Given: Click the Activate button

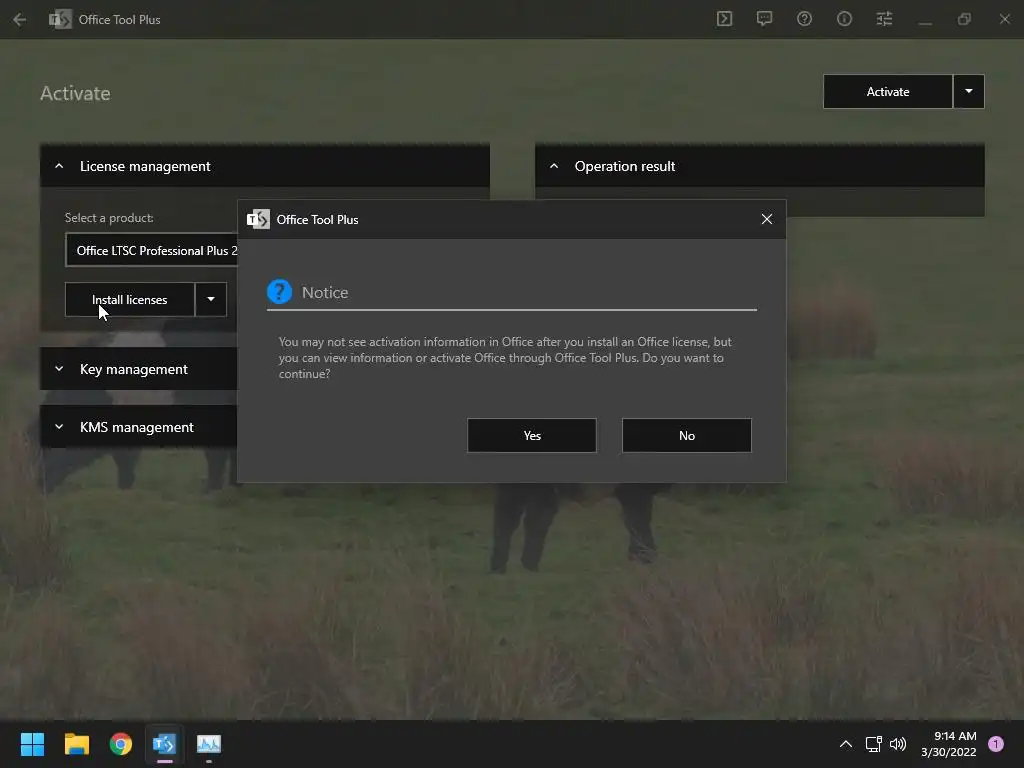Looking at the screenshot, I should (888, 91).
